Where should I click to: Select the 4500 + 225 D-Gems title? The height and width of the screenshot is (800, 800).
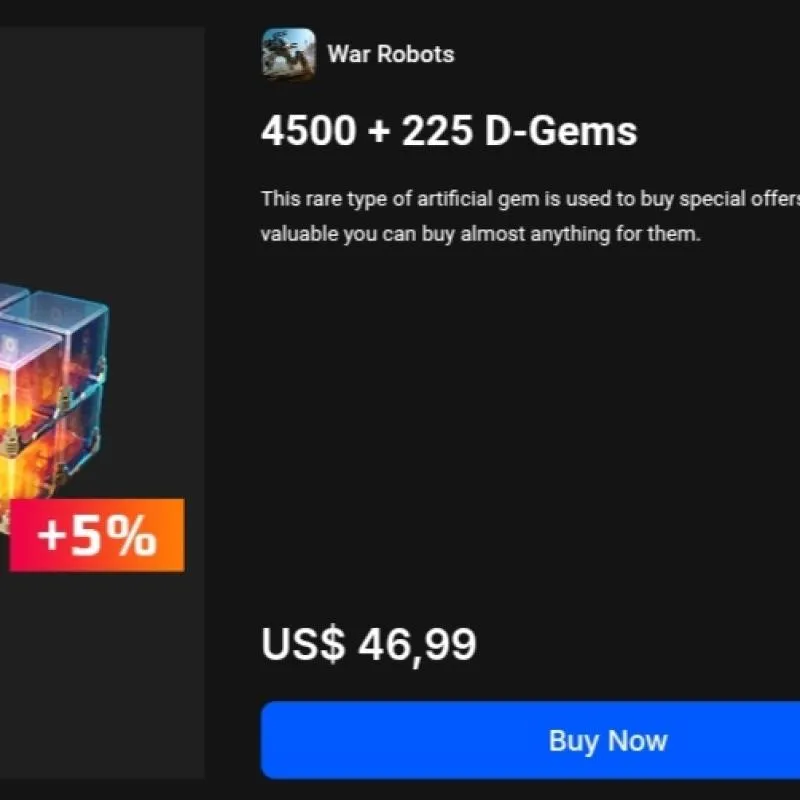(x=449, y=131)
